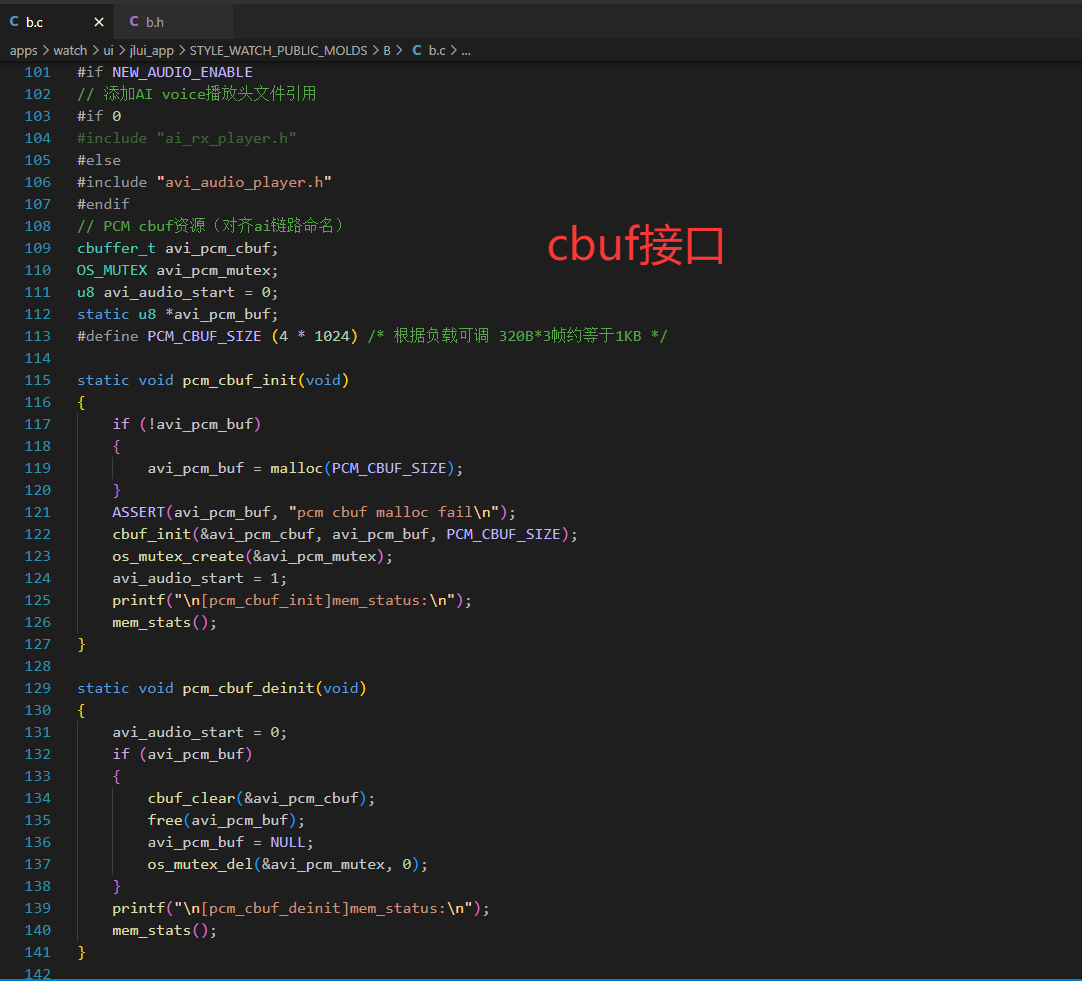Open the STYLE_WATCH_PUBLIC_MOLDS breadcrumb segment
Image resolution: width=1082 pixels, height=981 pixels.
278,51
